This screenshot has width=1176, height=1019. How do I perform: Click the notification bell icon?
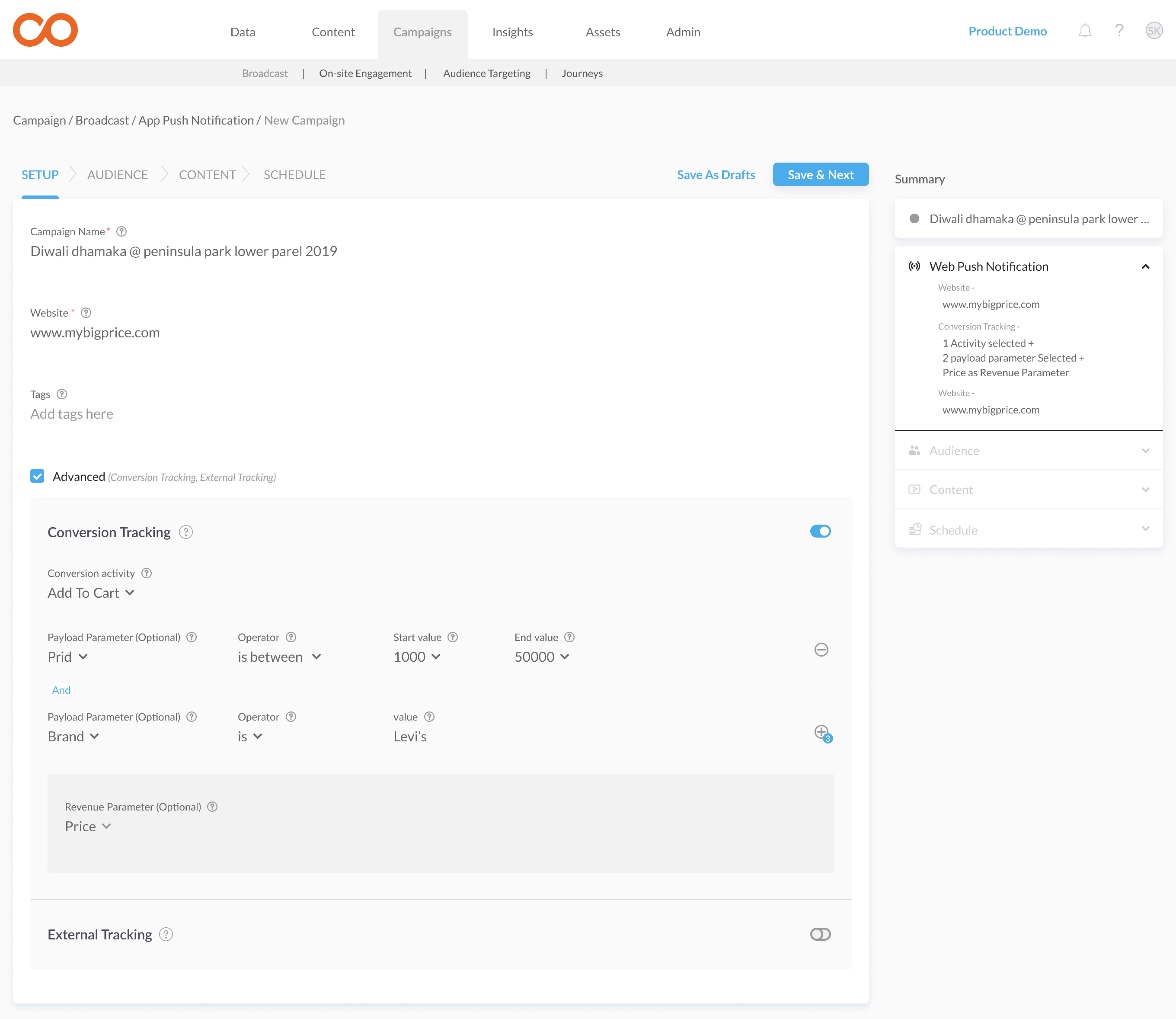pyautogui.click(x=1084, y=31)
